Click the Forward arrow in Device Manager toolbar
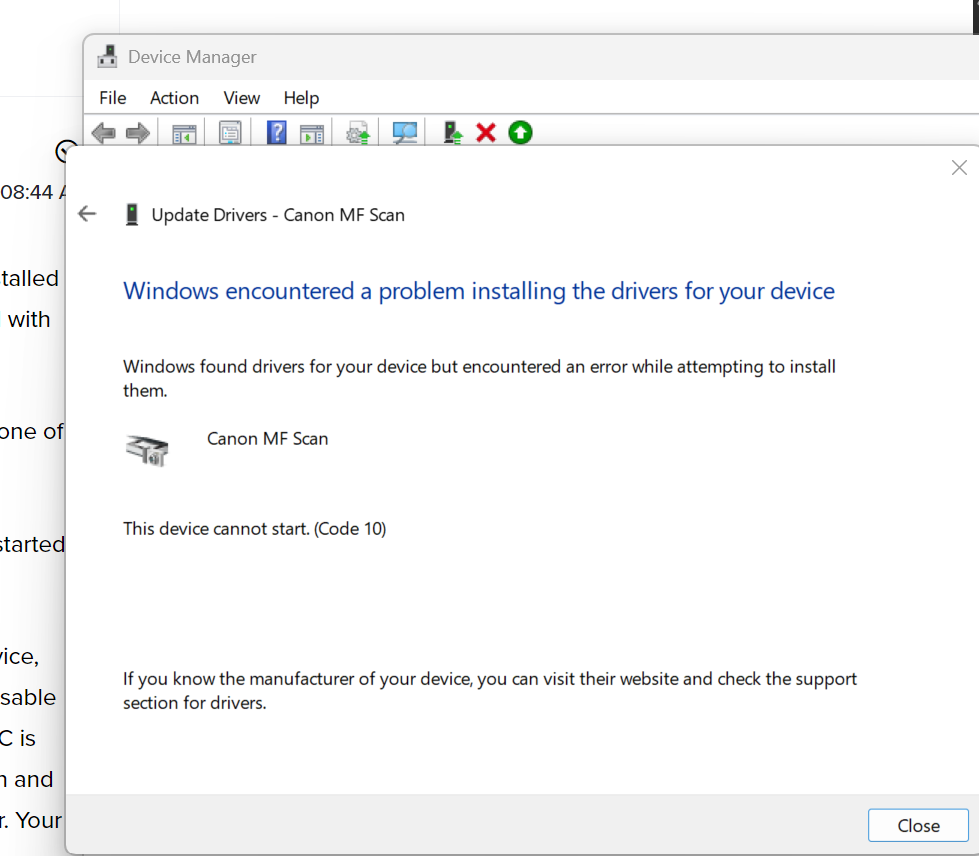This screenshot has width=979, height=856. point(138,132)
